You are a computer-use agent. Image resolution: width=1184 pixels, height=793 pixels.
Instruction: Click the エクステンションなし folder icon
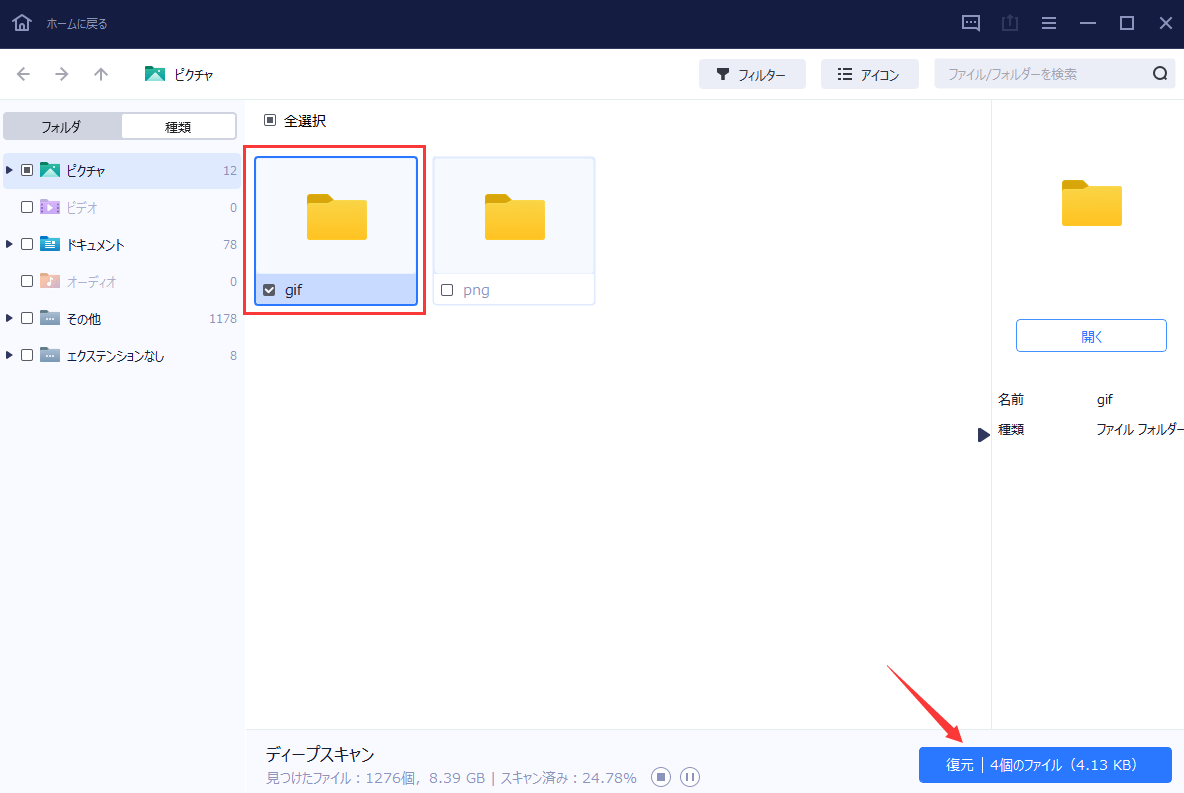(x=50, y=355)
